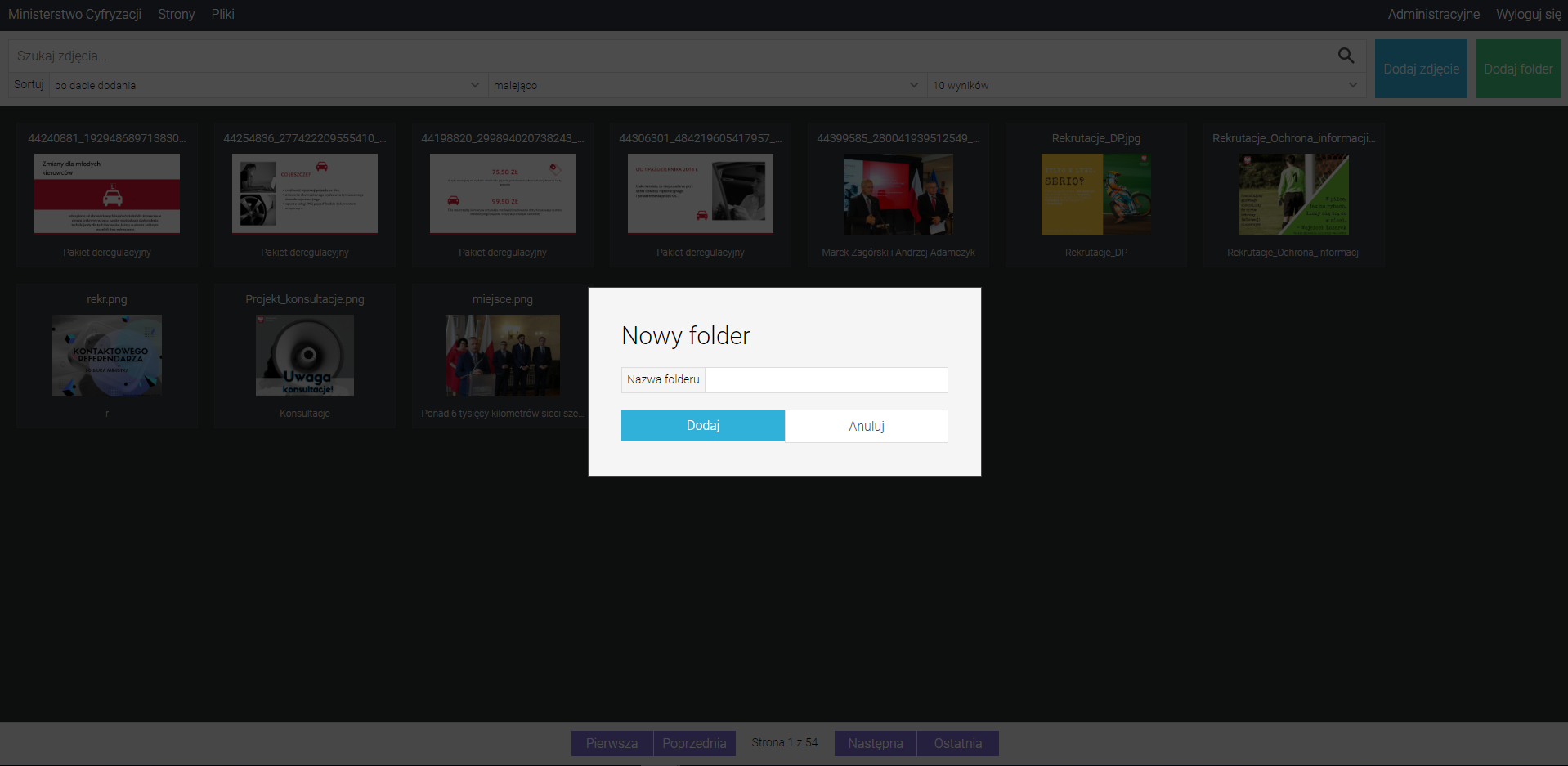Select the 44254836 Pakiet deregulacyjny thumbnail
1568x766 pixels.
coord(305,194)
